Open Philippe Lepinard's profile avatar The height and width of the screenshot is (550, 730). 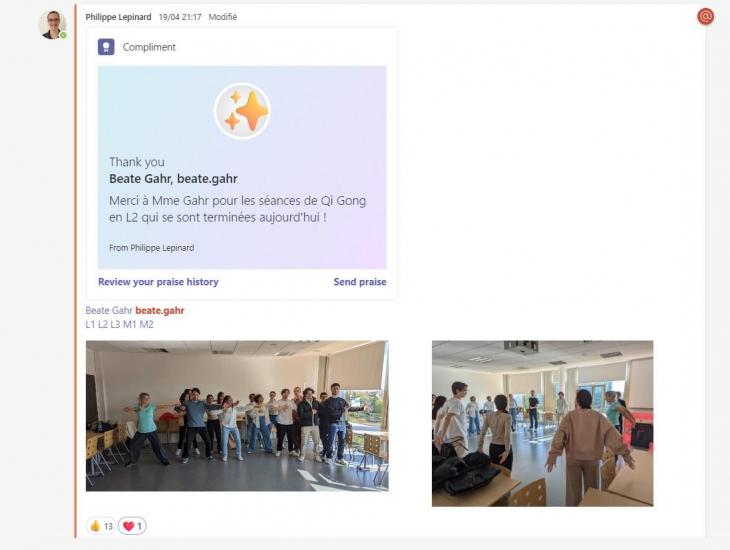(52, 25)
